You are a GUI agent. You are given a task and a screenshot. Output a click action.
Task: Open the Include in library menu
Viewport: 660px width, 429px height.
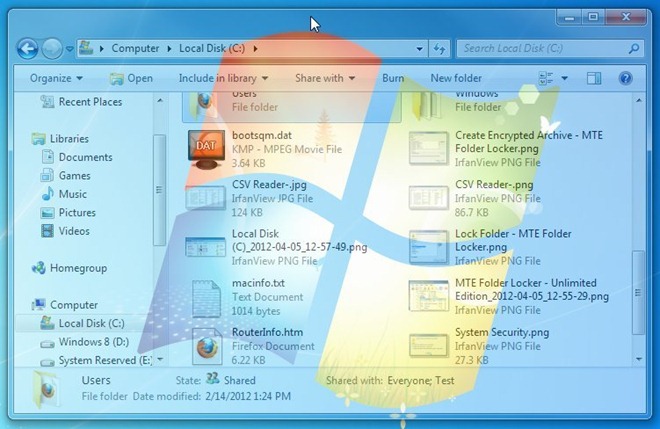click(x=223, y=78)
